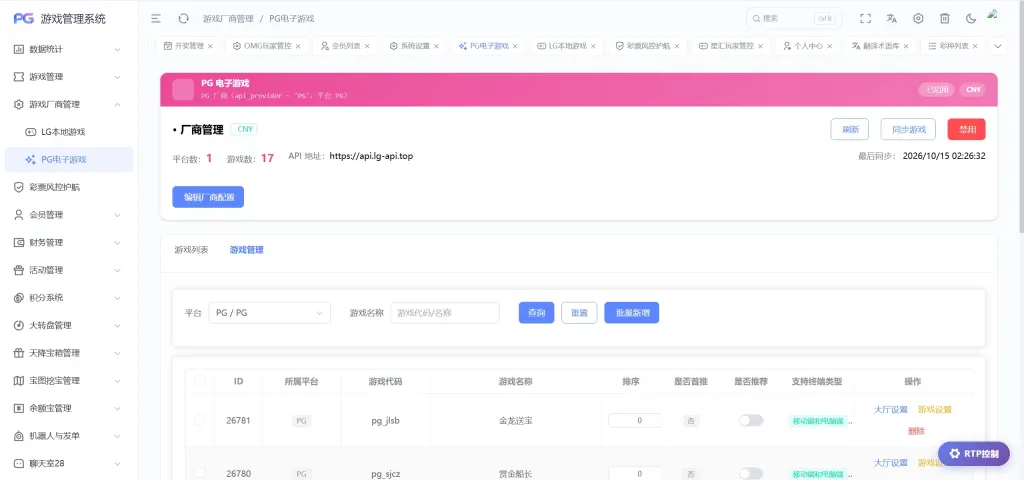Viewport: 1024px width, 480px height.
Task: Open the header settings hexagon icon
Action: tap(918, 19)
